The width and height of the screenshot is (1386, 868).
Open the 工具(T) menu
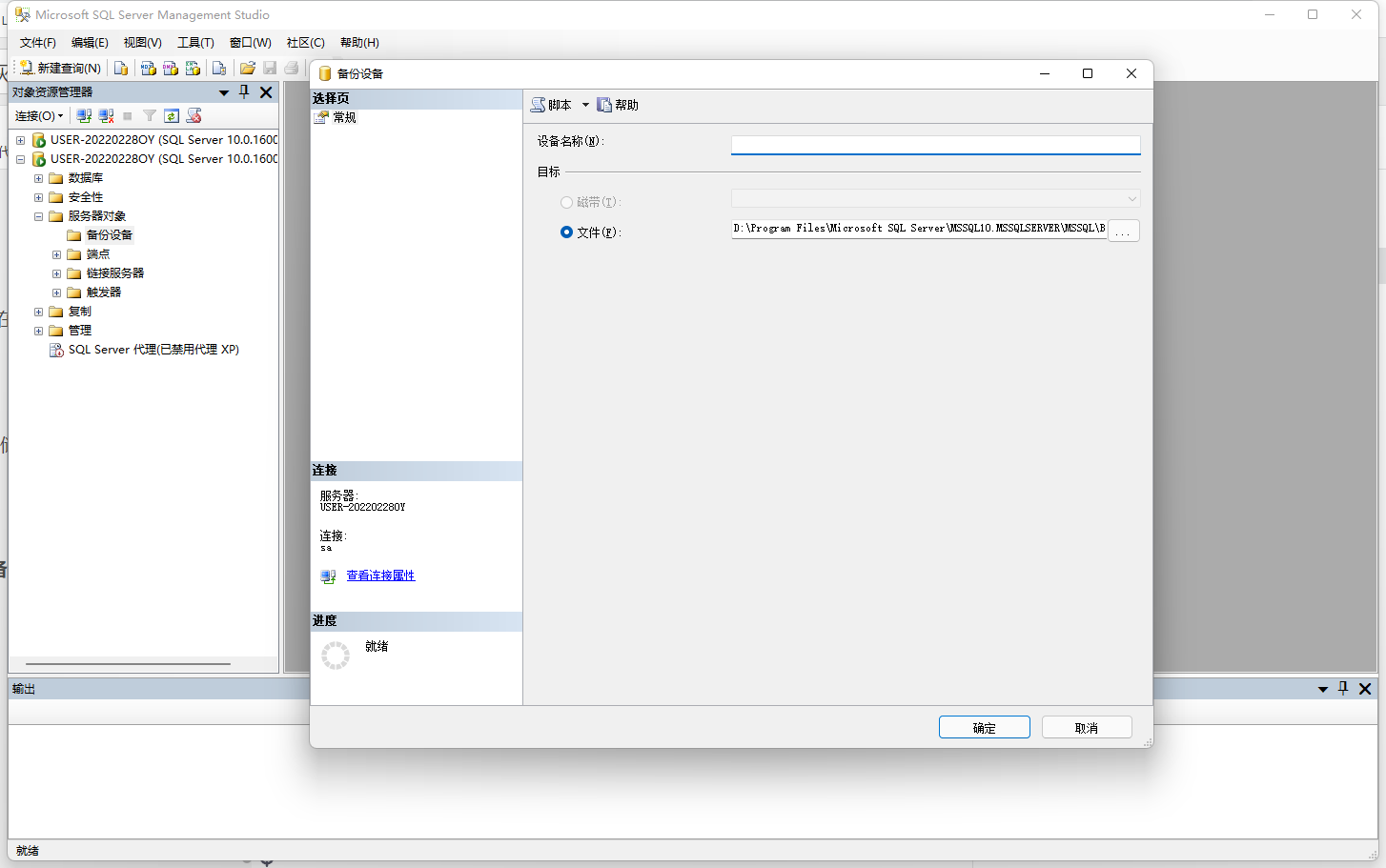[x=195, y=43]
